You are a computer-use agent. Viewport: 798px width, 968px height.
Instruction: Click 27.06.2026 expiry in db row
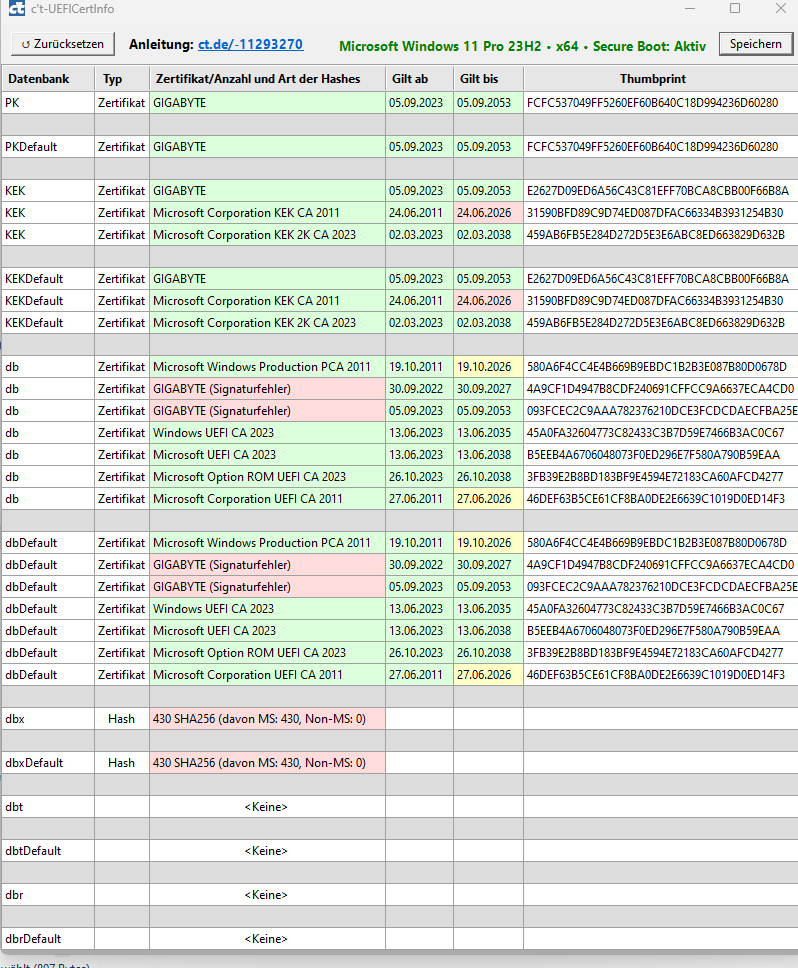488,499
